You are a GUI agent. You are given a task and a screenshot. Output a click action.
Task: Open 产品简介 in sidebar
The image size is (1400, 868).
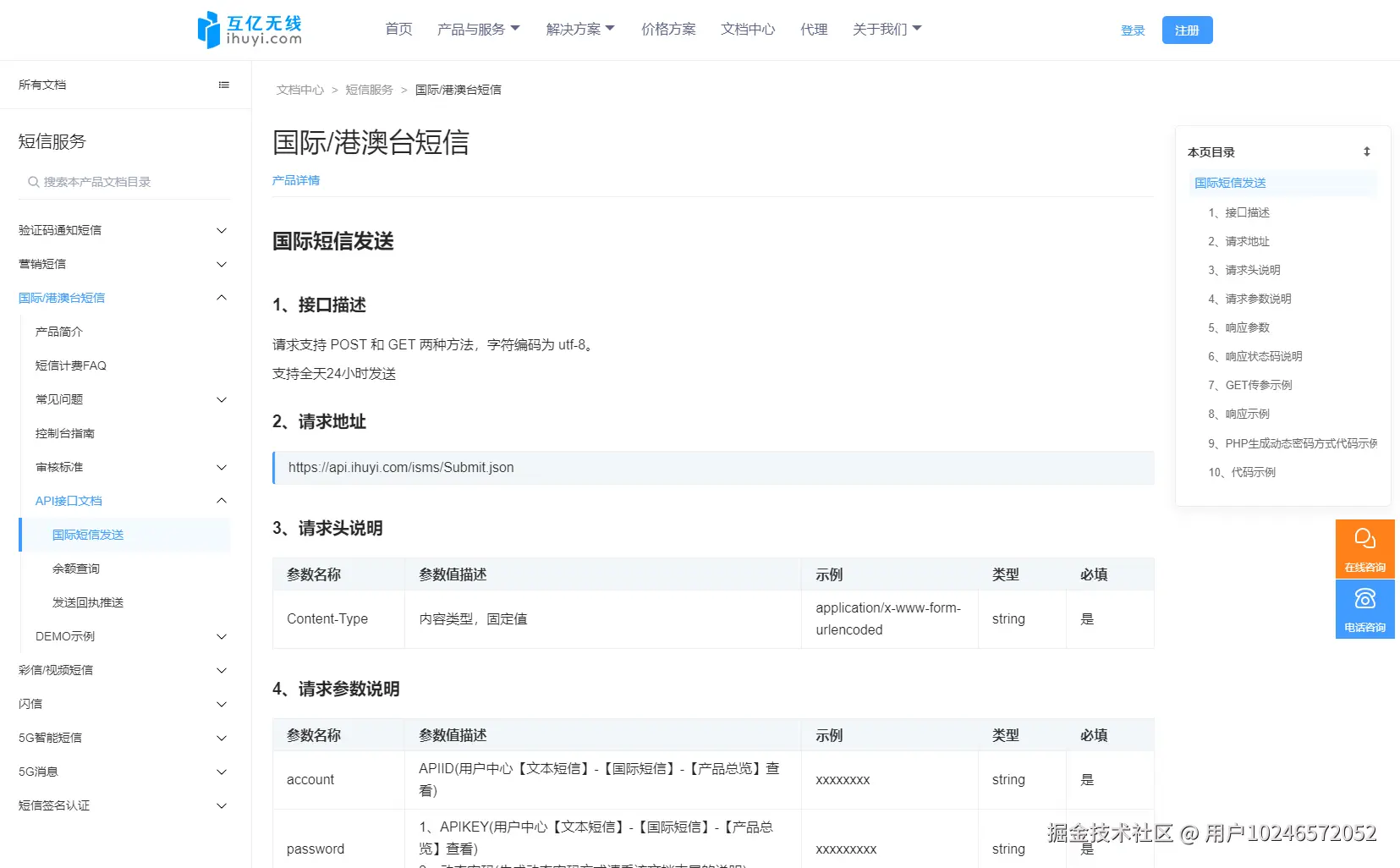pyautogui.click(x=59, y=332)
